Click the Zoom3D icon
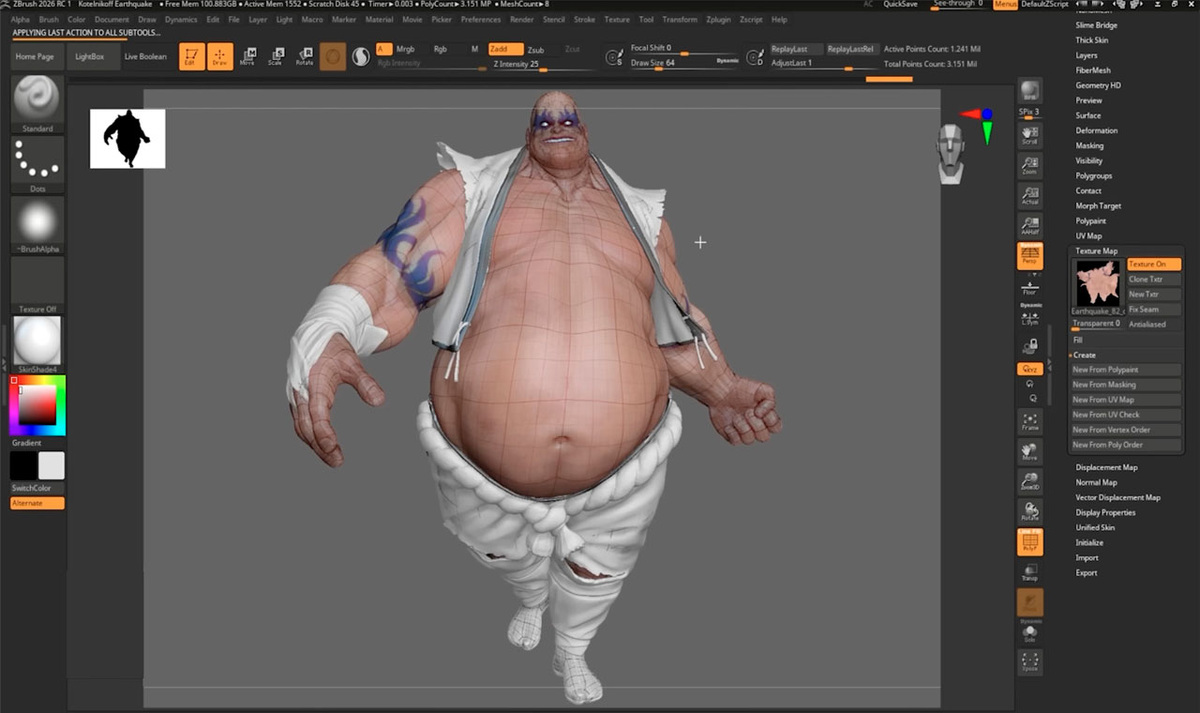1200x713 pixels. (1030, 481)
